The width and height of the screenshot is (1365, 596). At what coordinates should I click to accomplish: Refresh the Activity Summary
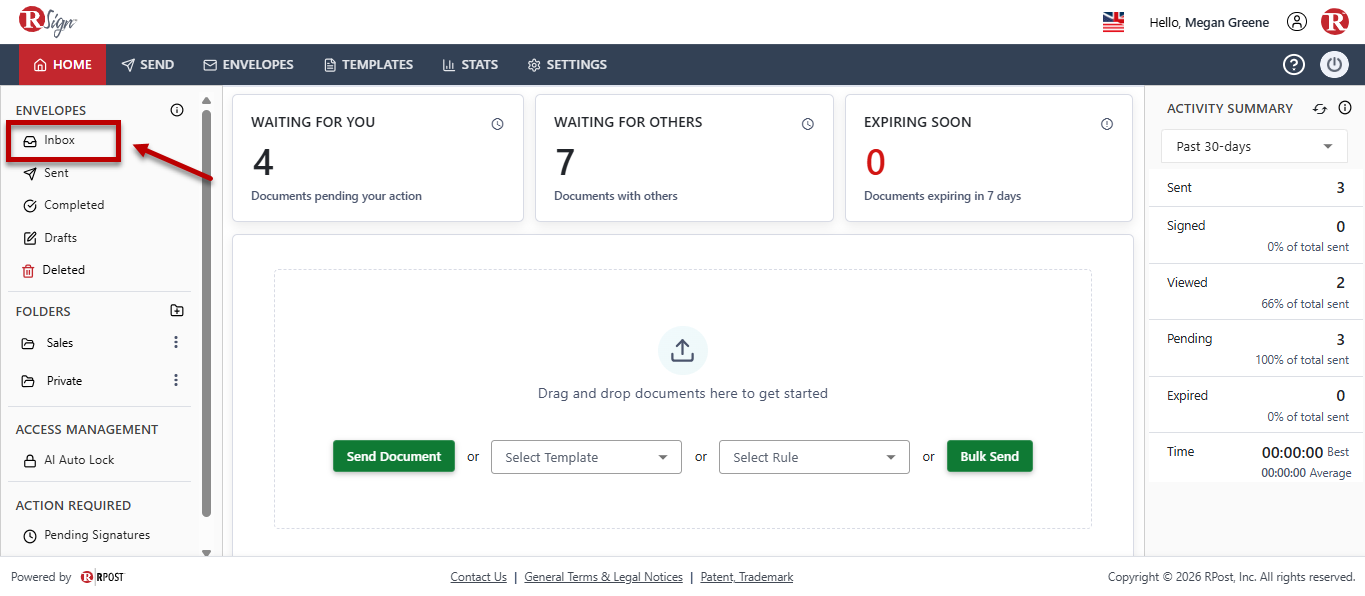coord(1320,109)
